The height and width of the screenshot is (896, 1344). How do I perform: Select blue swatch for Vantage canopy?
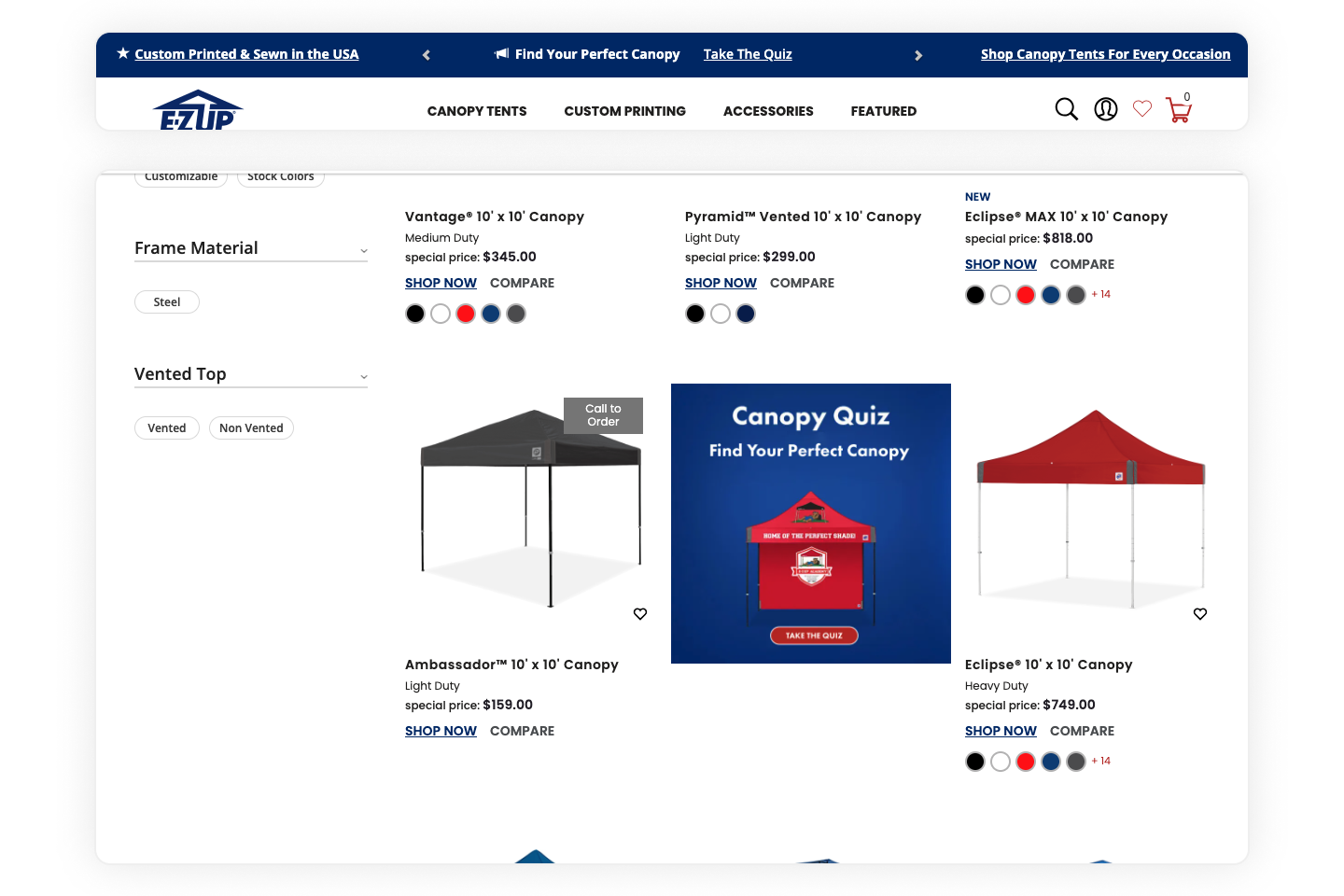point(491,314)
